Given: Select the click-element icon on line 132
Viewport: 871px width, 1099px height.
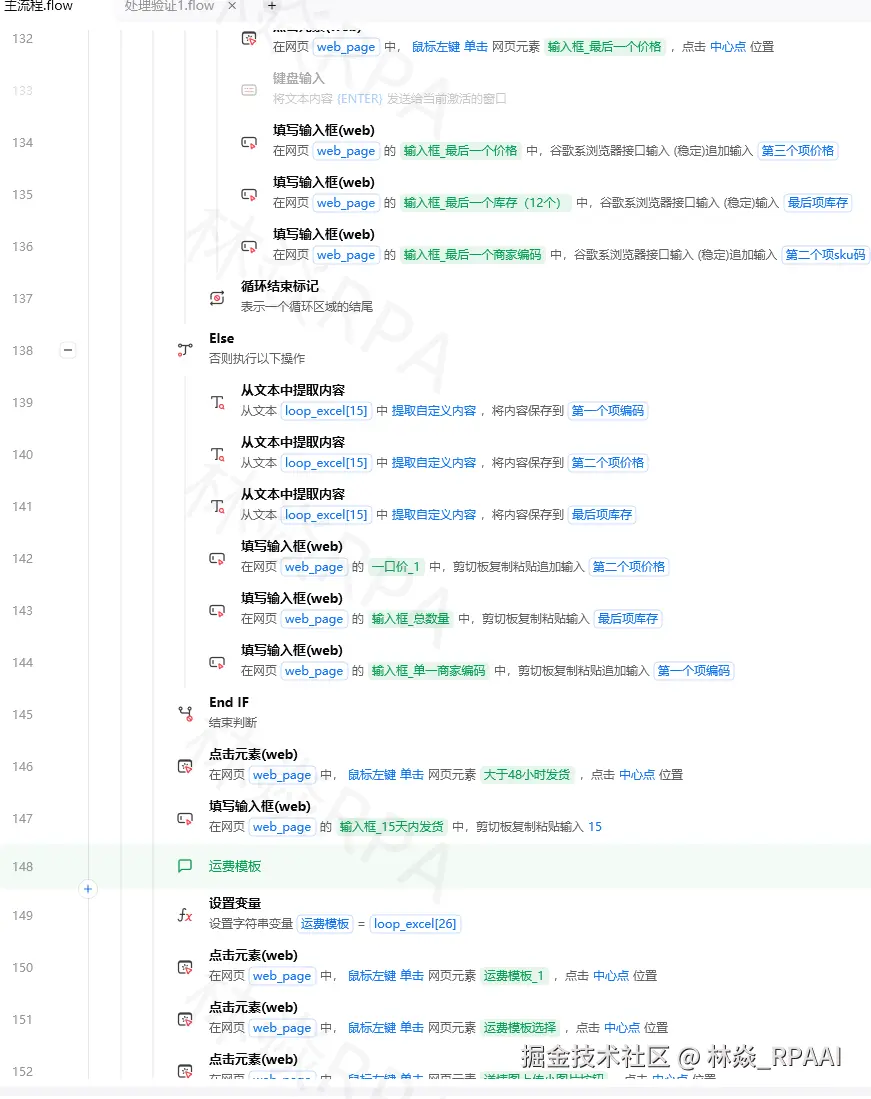Looking at the screenshot, I should pyautogui.click(x=249, y=39).
